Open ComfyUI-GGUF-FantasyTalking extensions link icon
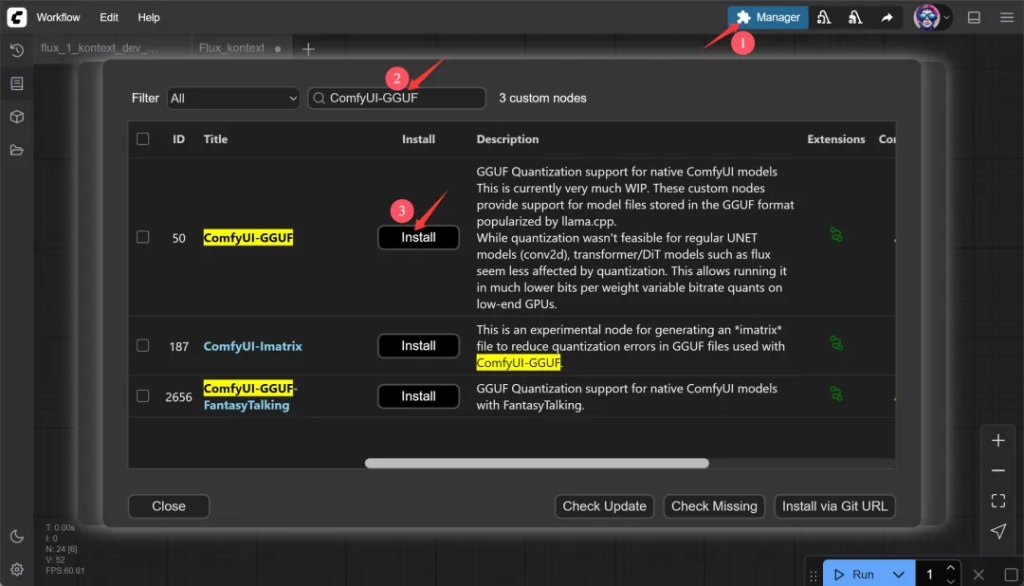1024x586 pixels. 836,393
